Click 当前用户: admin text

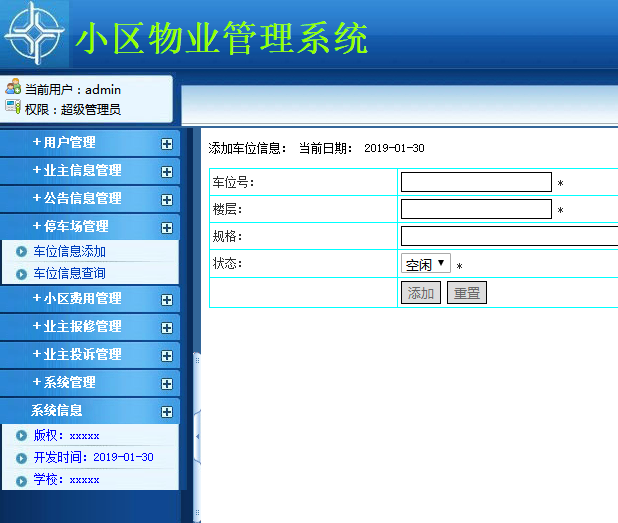(x=73, y=90)
